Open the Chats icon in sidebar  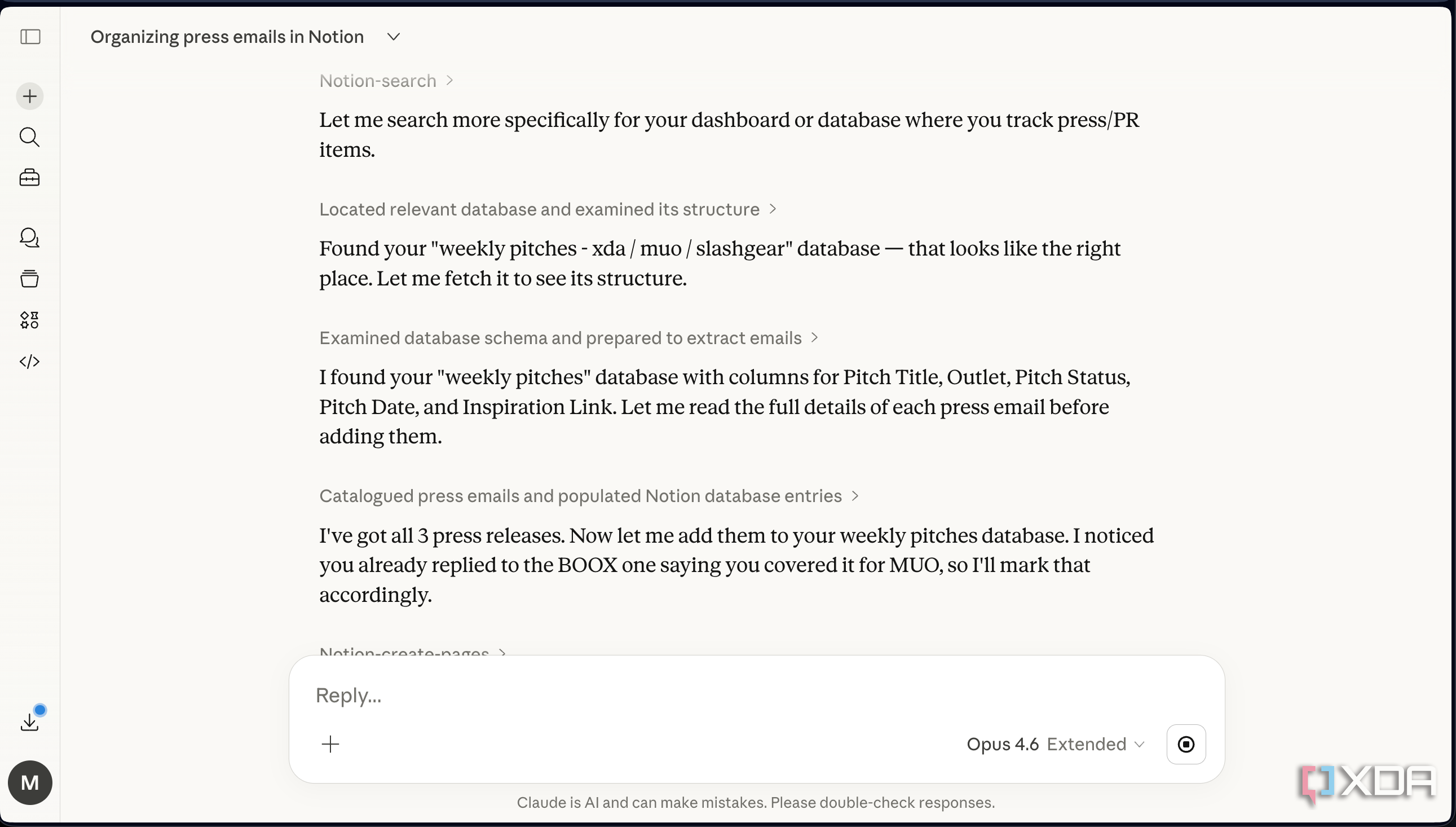click(29, 238)
